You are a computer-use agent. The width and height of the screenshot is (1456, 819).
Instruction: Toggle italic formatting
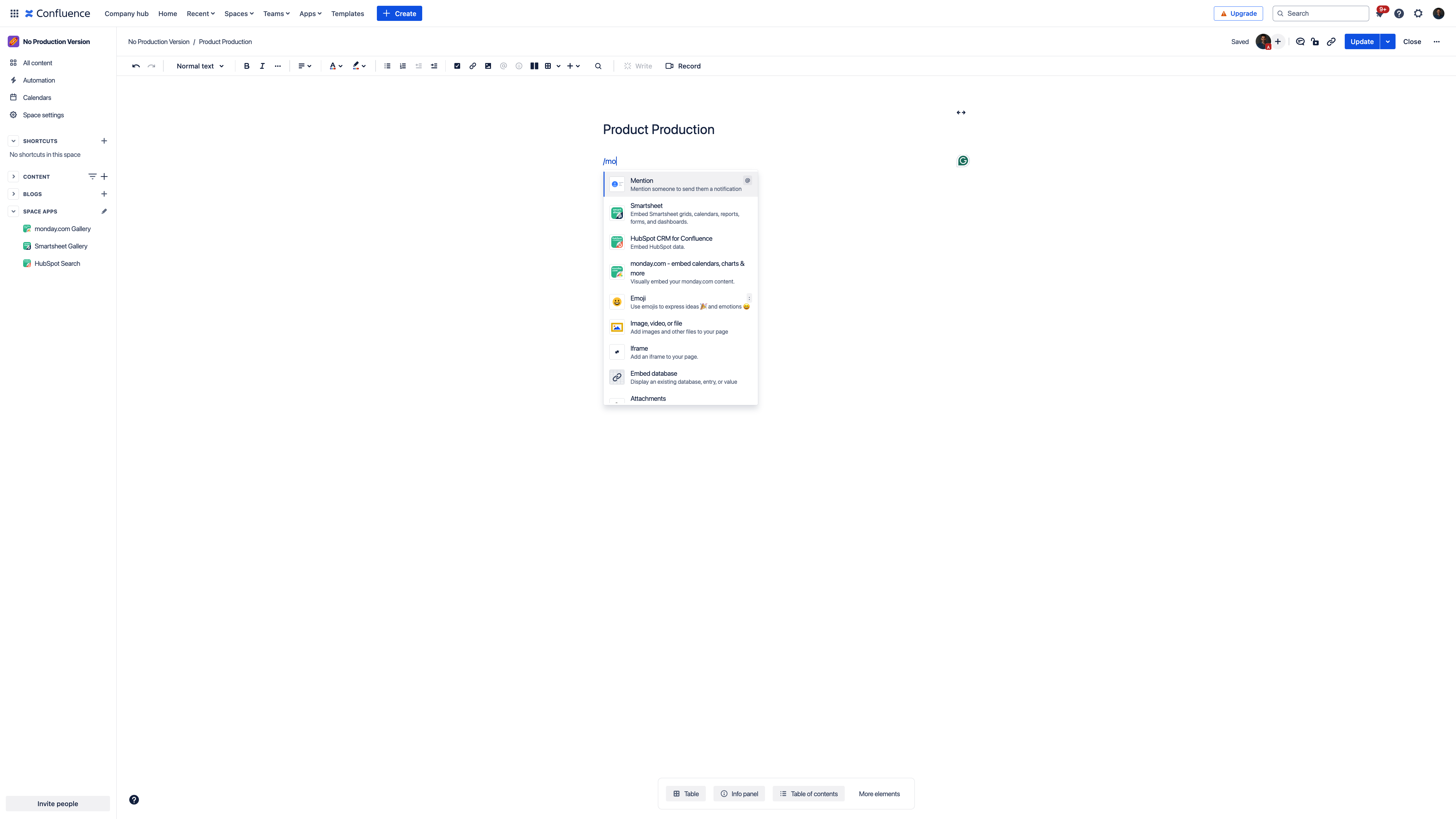click(262, 66)
